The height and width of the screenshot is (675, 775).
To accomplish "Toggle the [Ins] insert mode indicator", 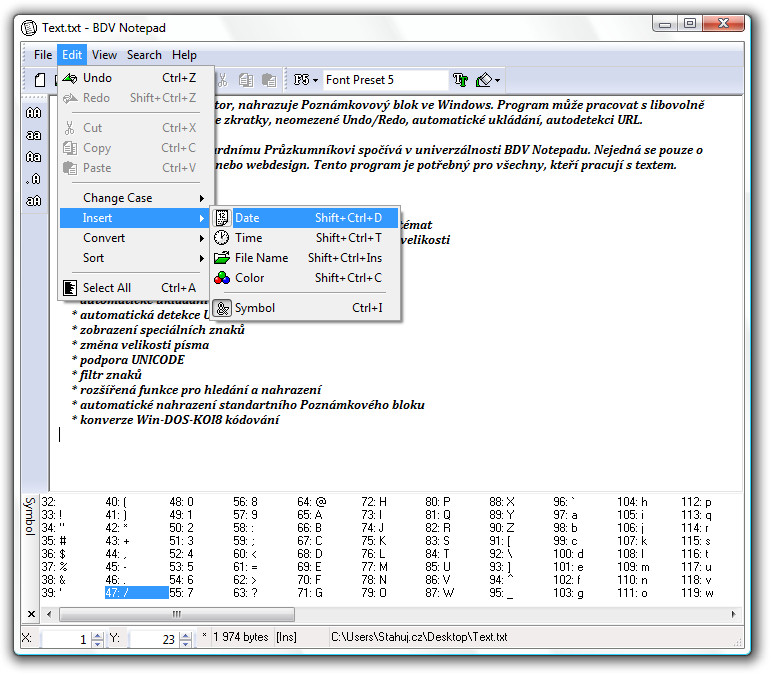I will pyautogui.click(x=286, y=637).
